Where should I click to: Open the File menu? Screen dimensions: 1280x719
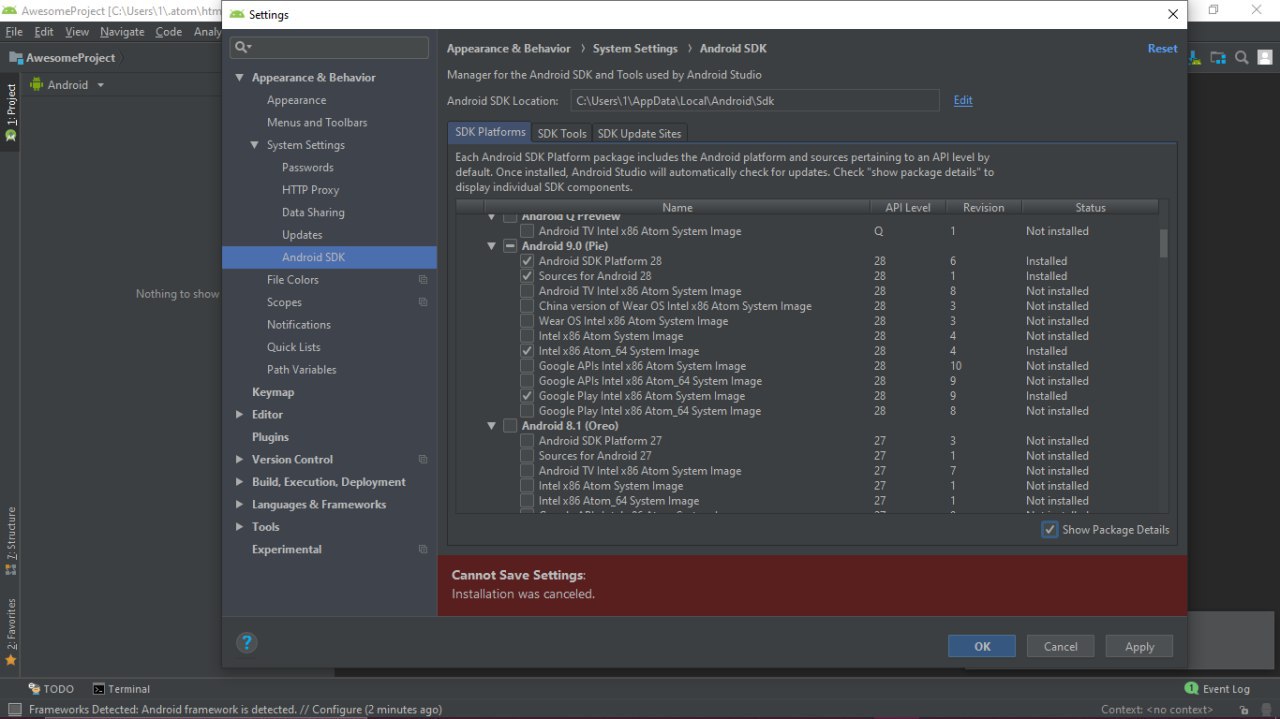point(13,32)
